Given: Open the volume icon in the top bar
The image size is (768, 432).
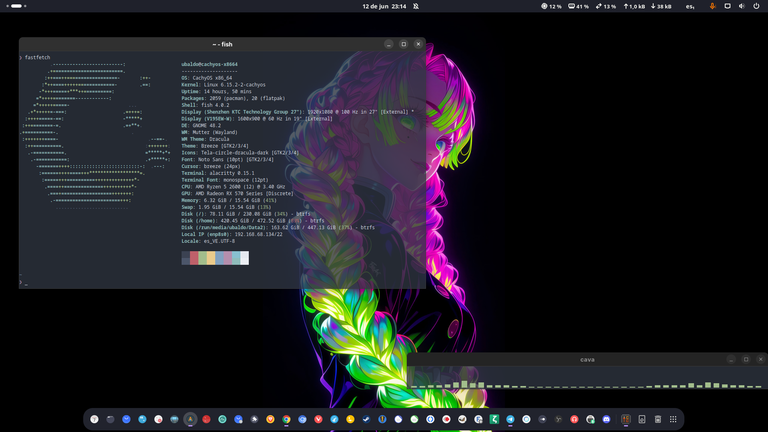Looking at the screenshot, I should pyautogui.click(x=742, y=6).
